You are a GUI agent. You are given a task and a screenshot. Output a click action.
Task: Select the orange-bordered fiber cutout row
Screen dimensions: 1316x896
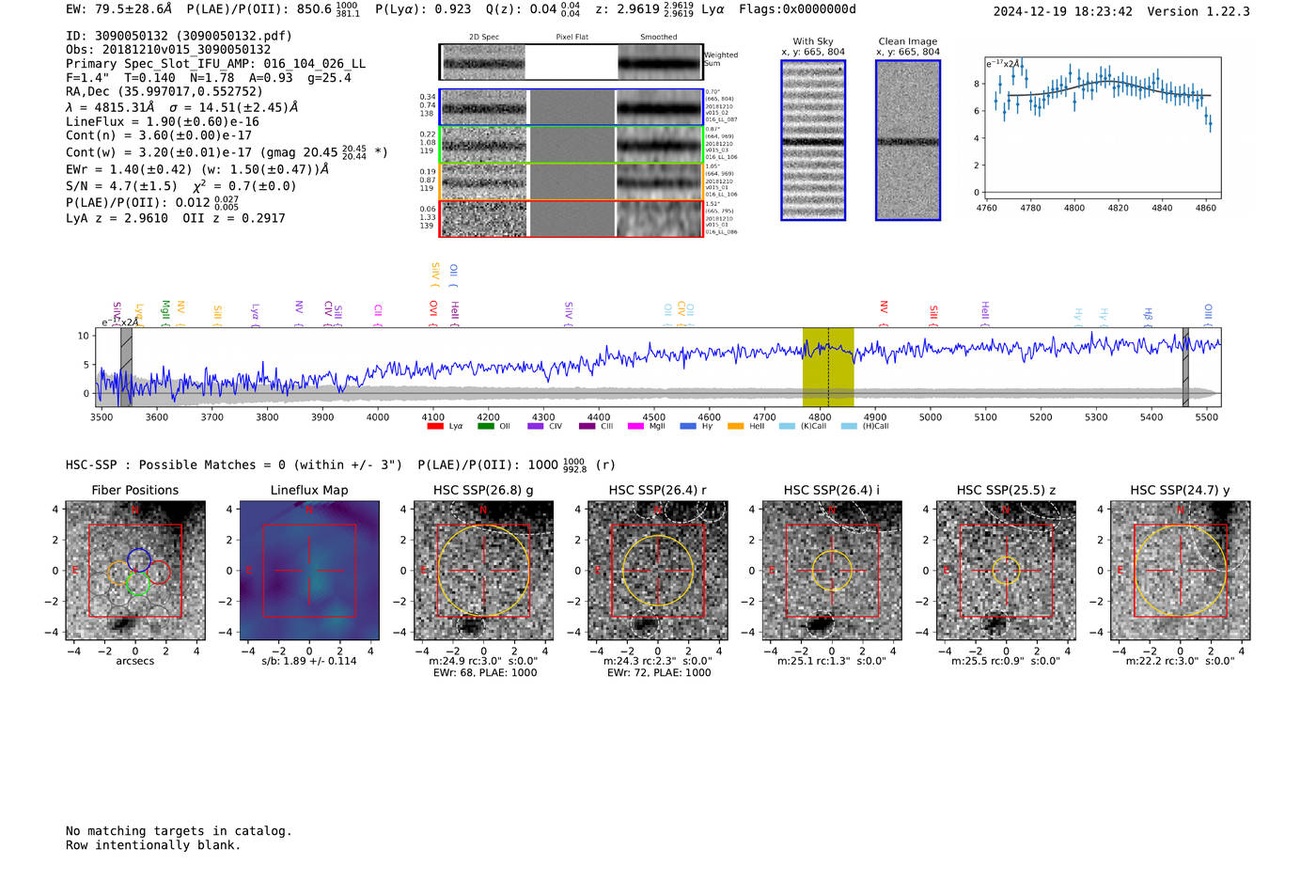click(571, 181)
